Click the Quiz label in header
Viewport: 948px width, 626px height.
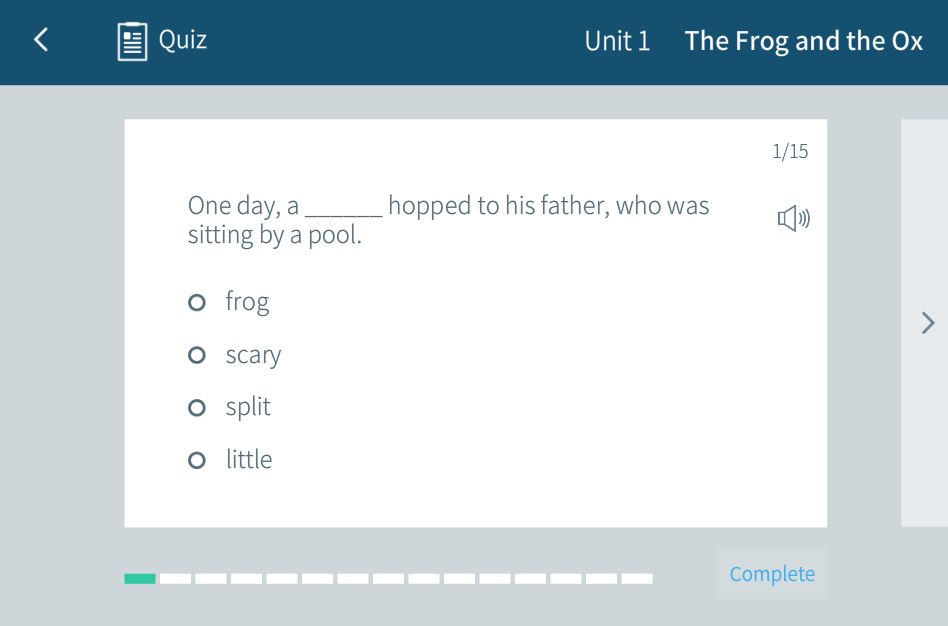pos(183,40)
